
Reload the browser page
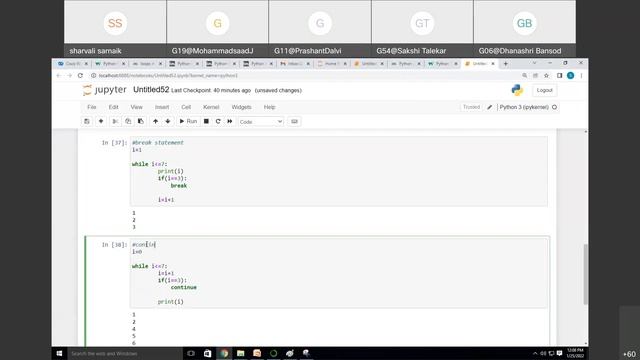tap(80, 76)
